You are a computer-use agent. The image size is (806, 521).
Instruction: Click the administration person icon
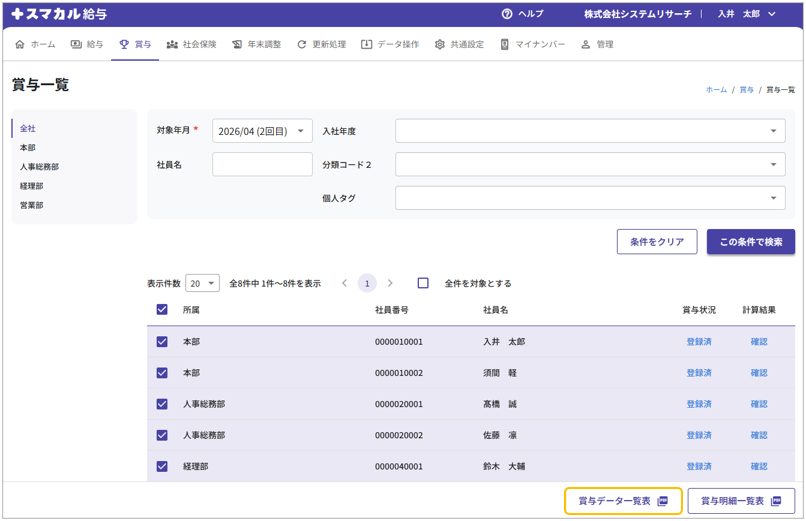tap(586, 45)
